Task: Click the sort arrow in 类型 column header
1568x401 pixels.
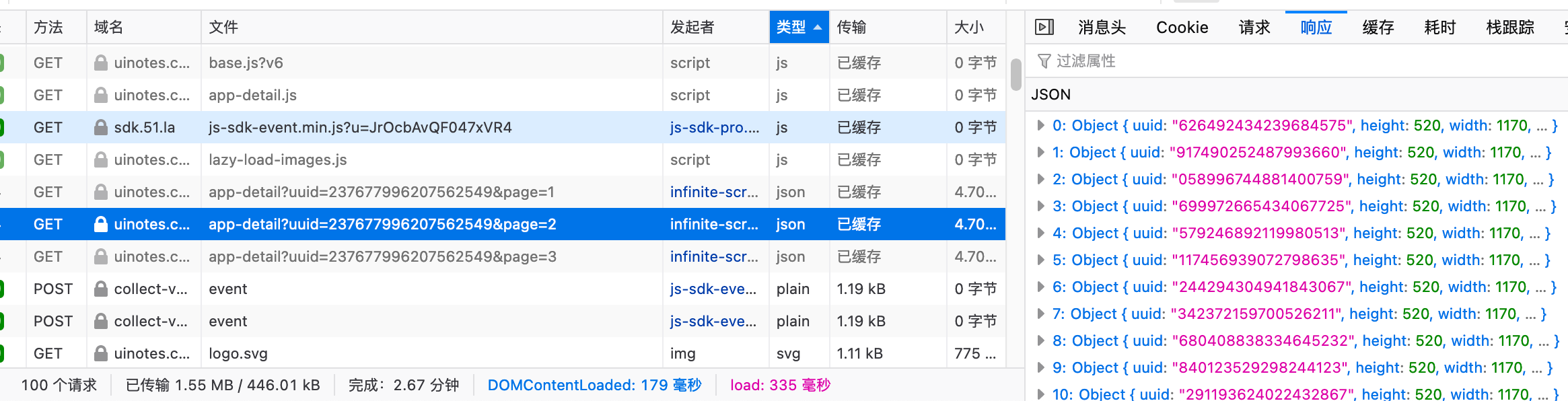Action: (818, 28)
